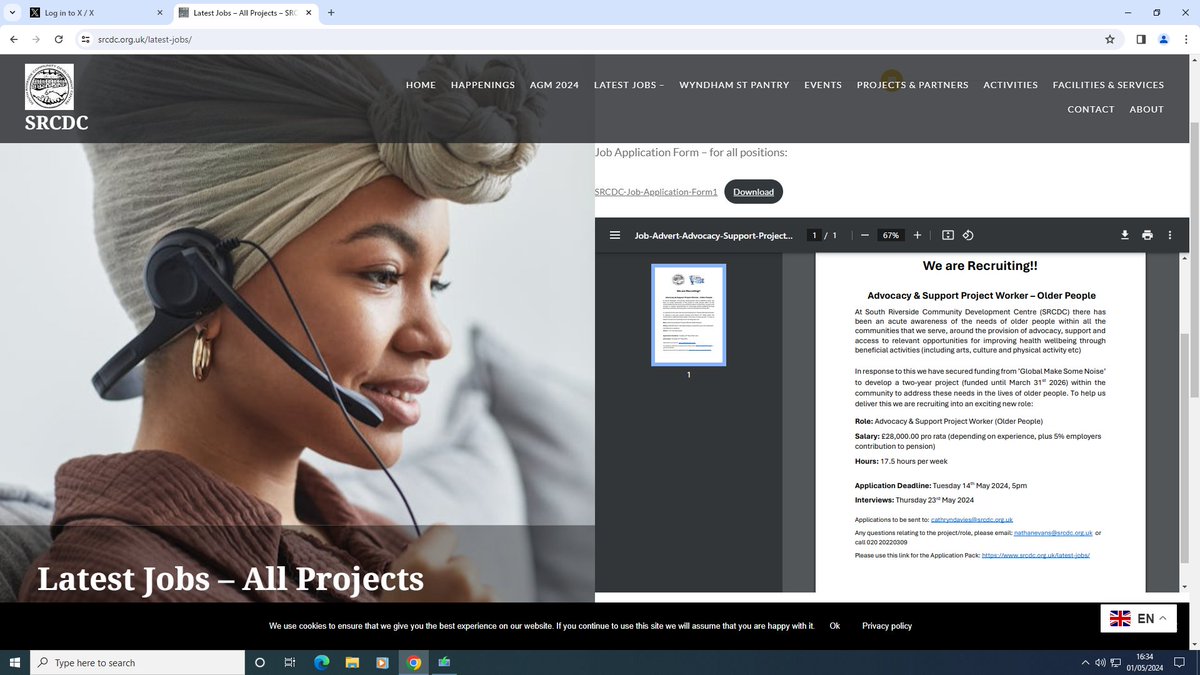Close the Latest Jobs tab
The width and height of the screenshot is (1200, 675).
(307, 13)
